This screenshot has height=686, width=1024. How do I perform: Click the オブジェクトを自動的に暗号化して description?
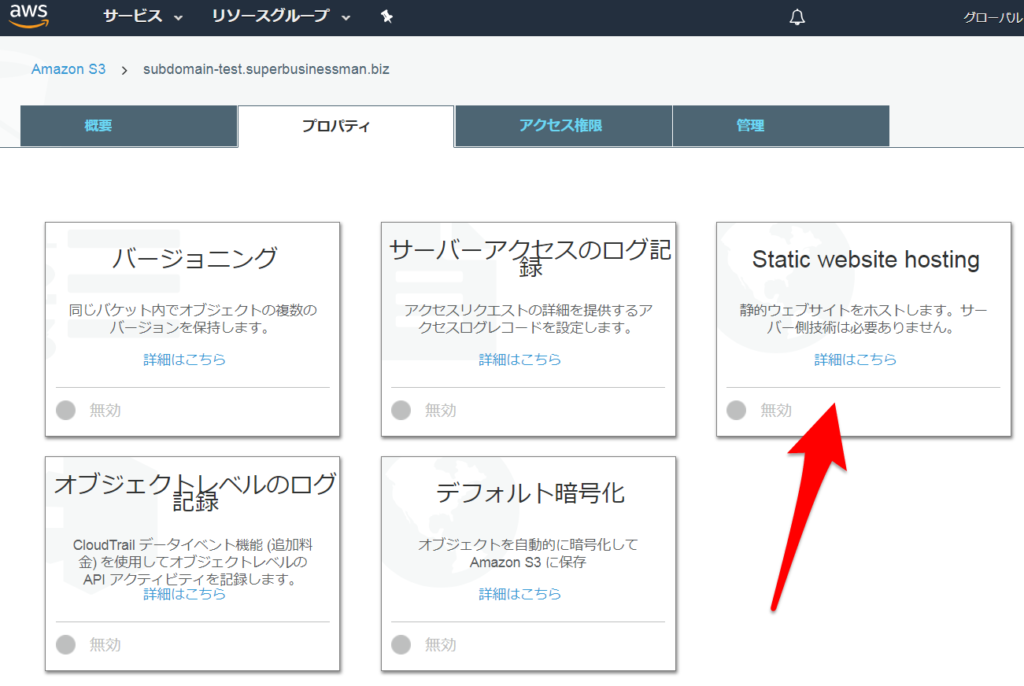coord(528,553)
